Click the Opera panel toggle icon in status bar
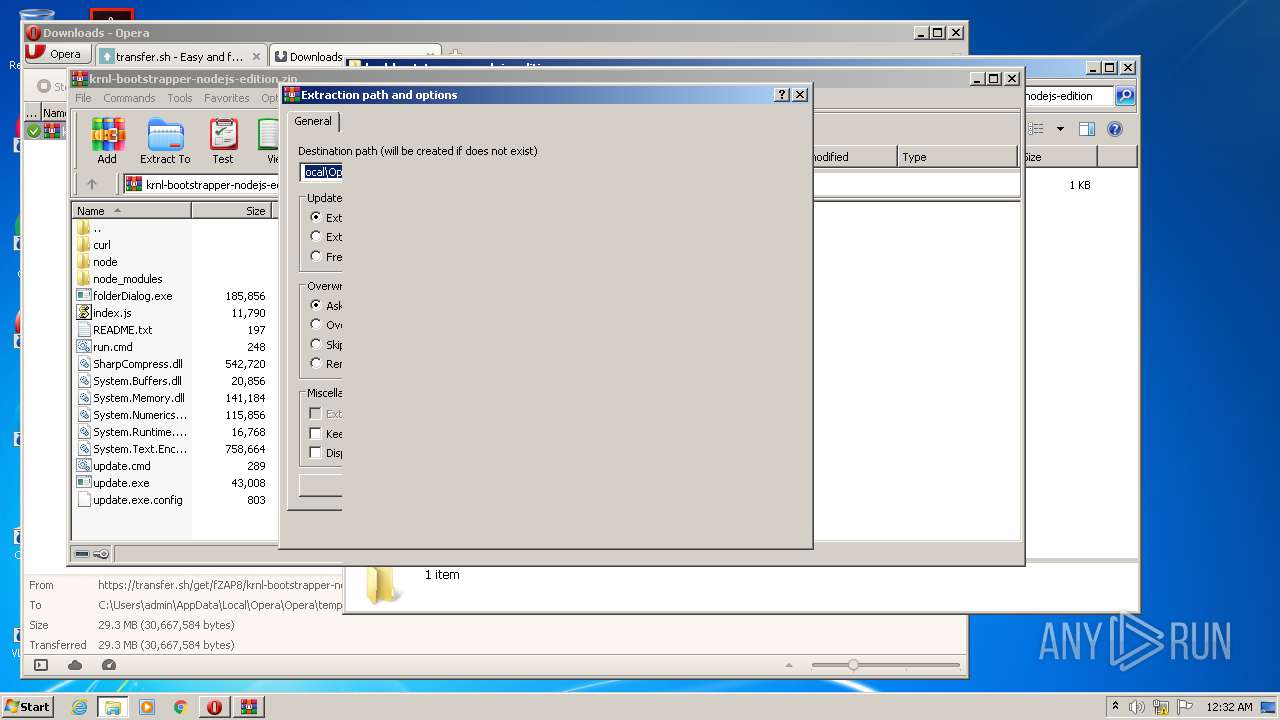Image resolution: width=1280 pixels, height=720 pixels. point(41,665)
